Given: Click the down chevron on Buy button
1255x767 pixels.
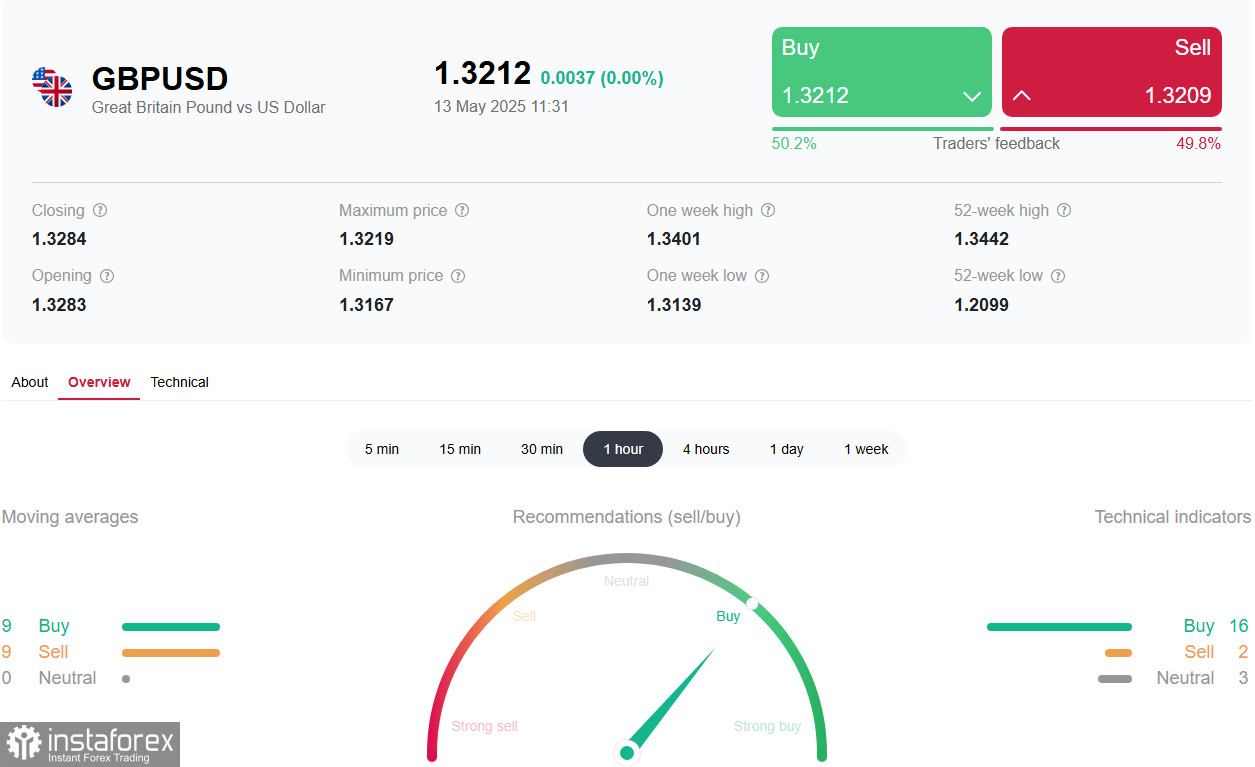Looking at the screenshot, I should click(972, 97).
